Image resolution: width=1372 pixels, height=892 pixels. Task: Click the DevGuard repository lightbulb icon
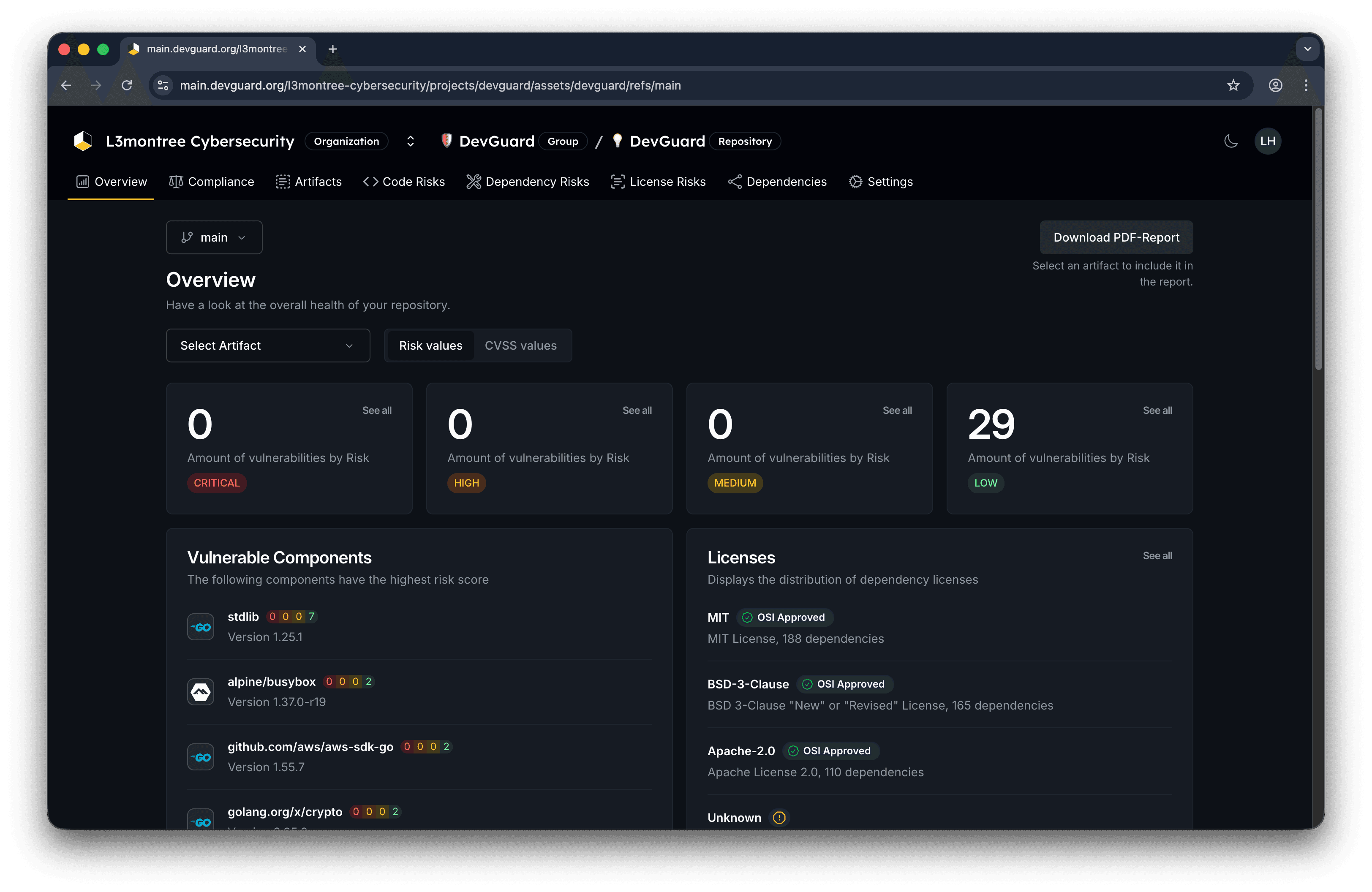617,141
